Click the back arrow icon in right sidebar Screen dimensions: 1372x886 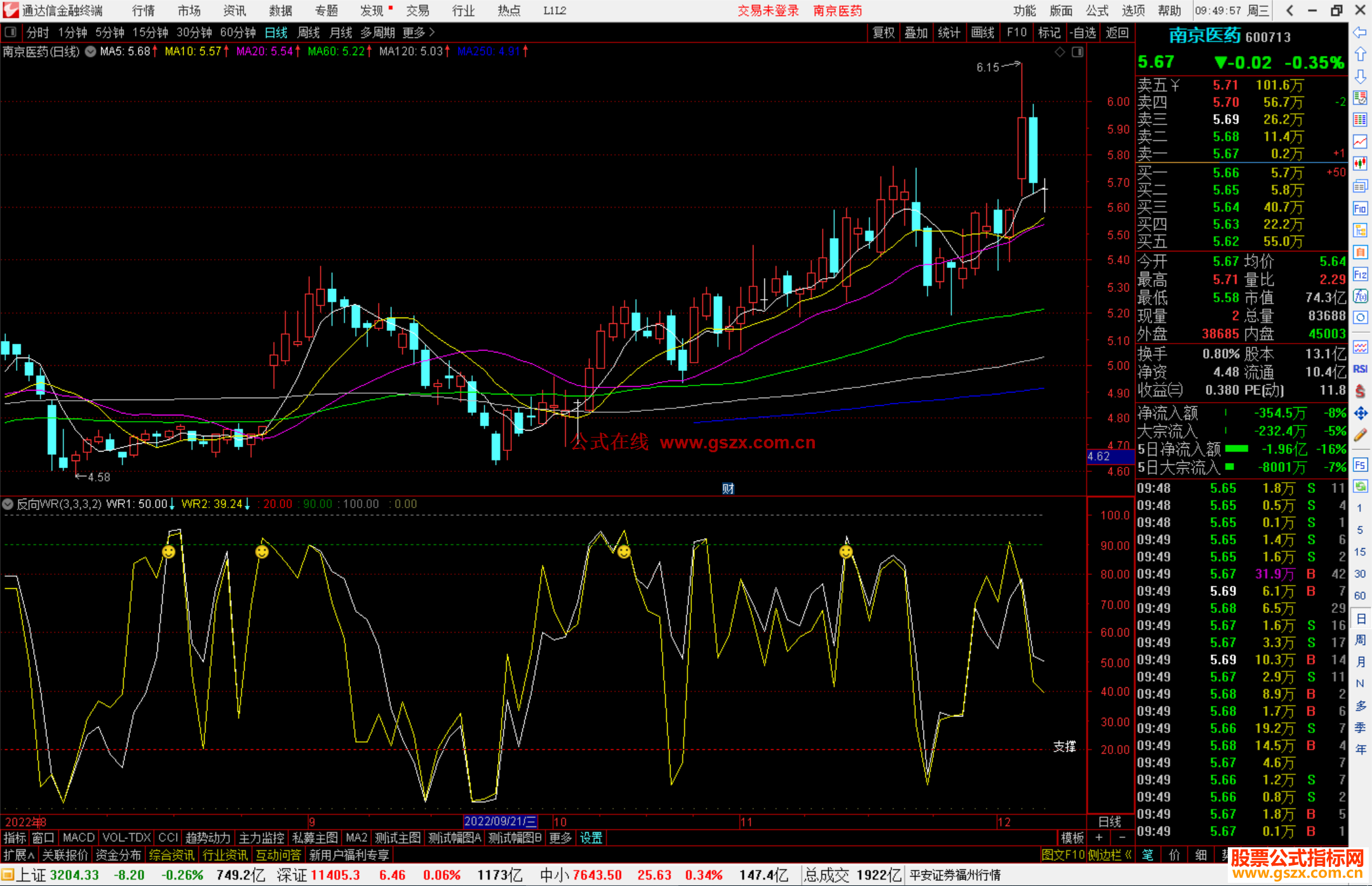point(1359,32)
